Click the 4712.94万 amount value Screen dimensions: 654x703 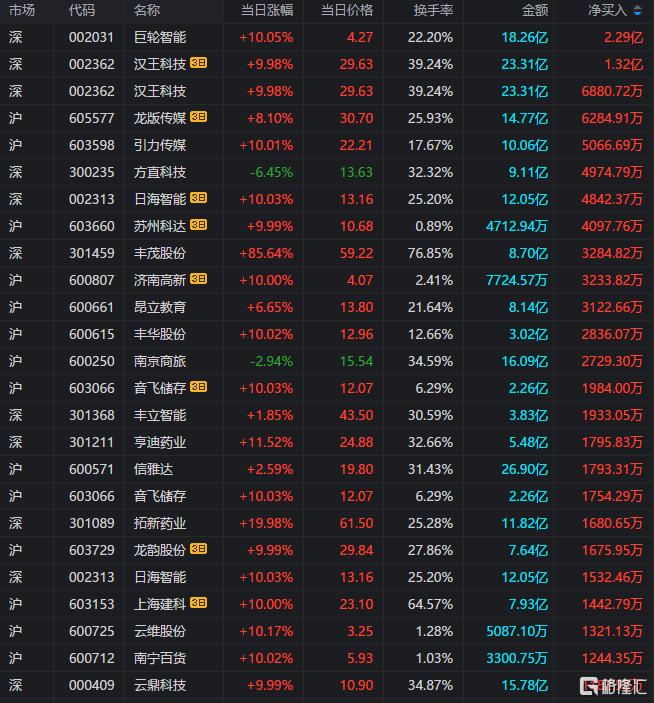(517, 226)
